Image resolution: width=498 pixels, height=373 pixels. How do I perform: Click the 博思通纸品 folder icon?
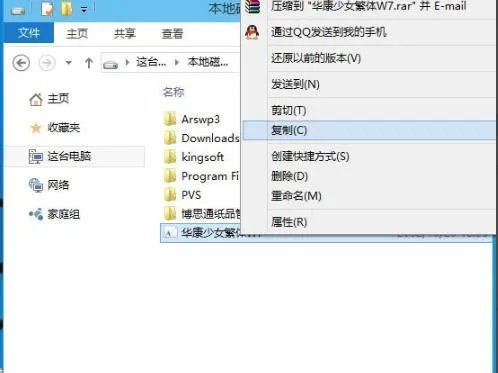(x=170, y=214)
